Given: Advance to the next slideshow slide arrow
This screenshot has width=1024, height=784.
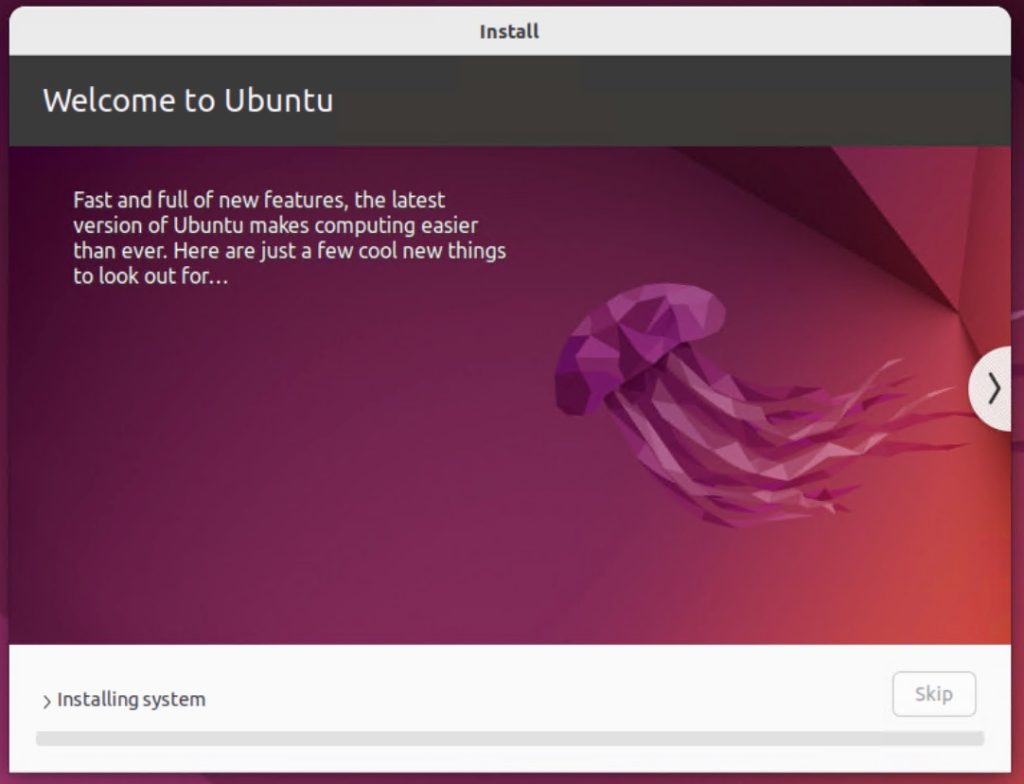Looking at the screenshot, I should point(992,388).
